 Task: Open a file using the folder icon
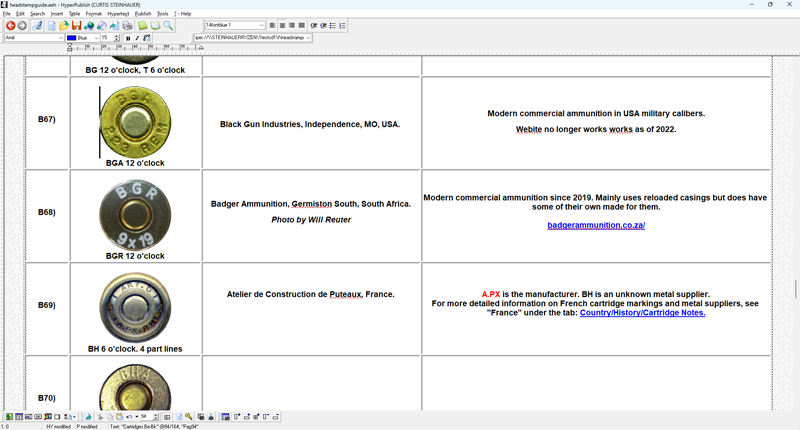pos(64,25)
